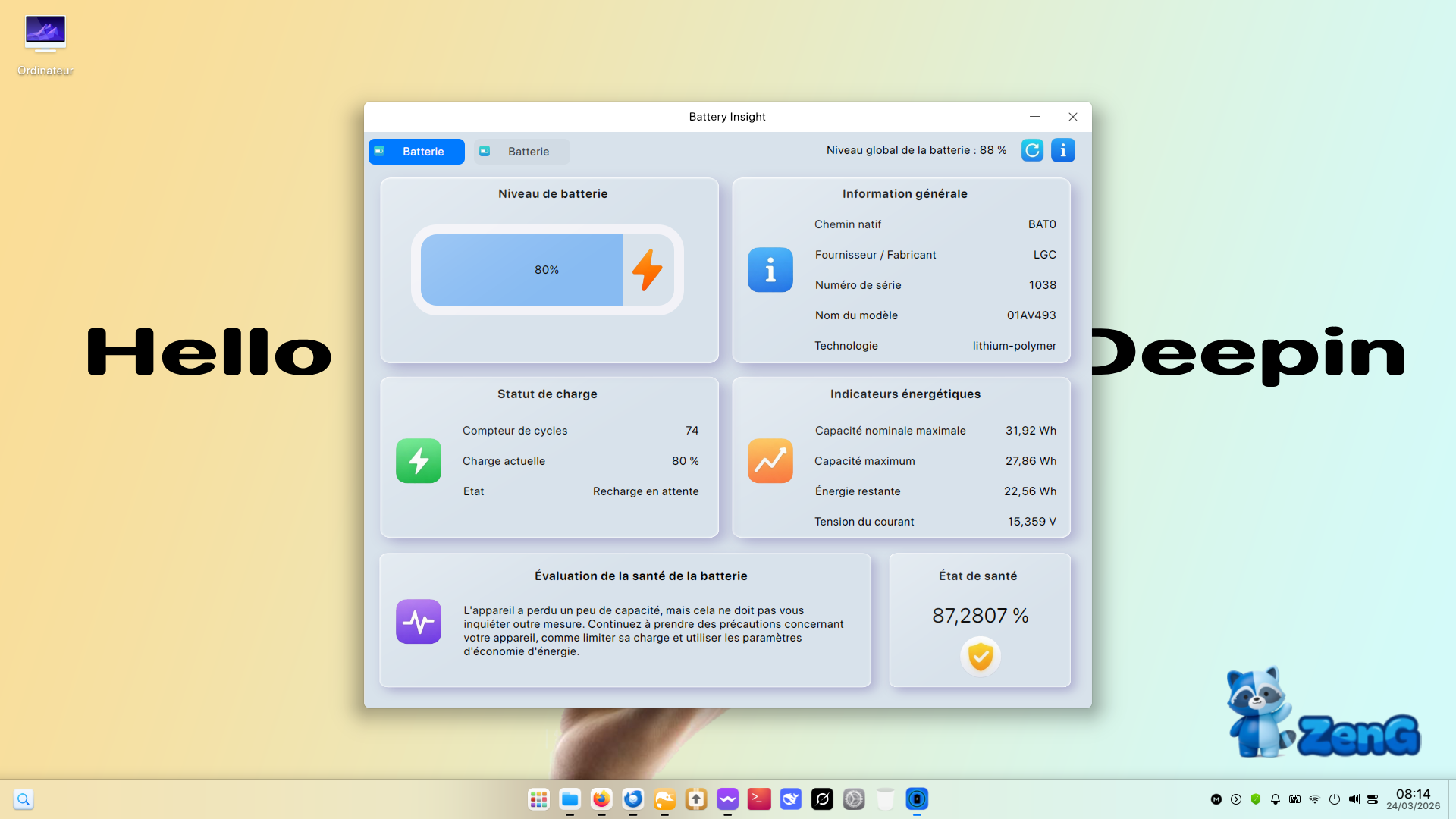Click the green charging bolt icon

coord(419,461)
